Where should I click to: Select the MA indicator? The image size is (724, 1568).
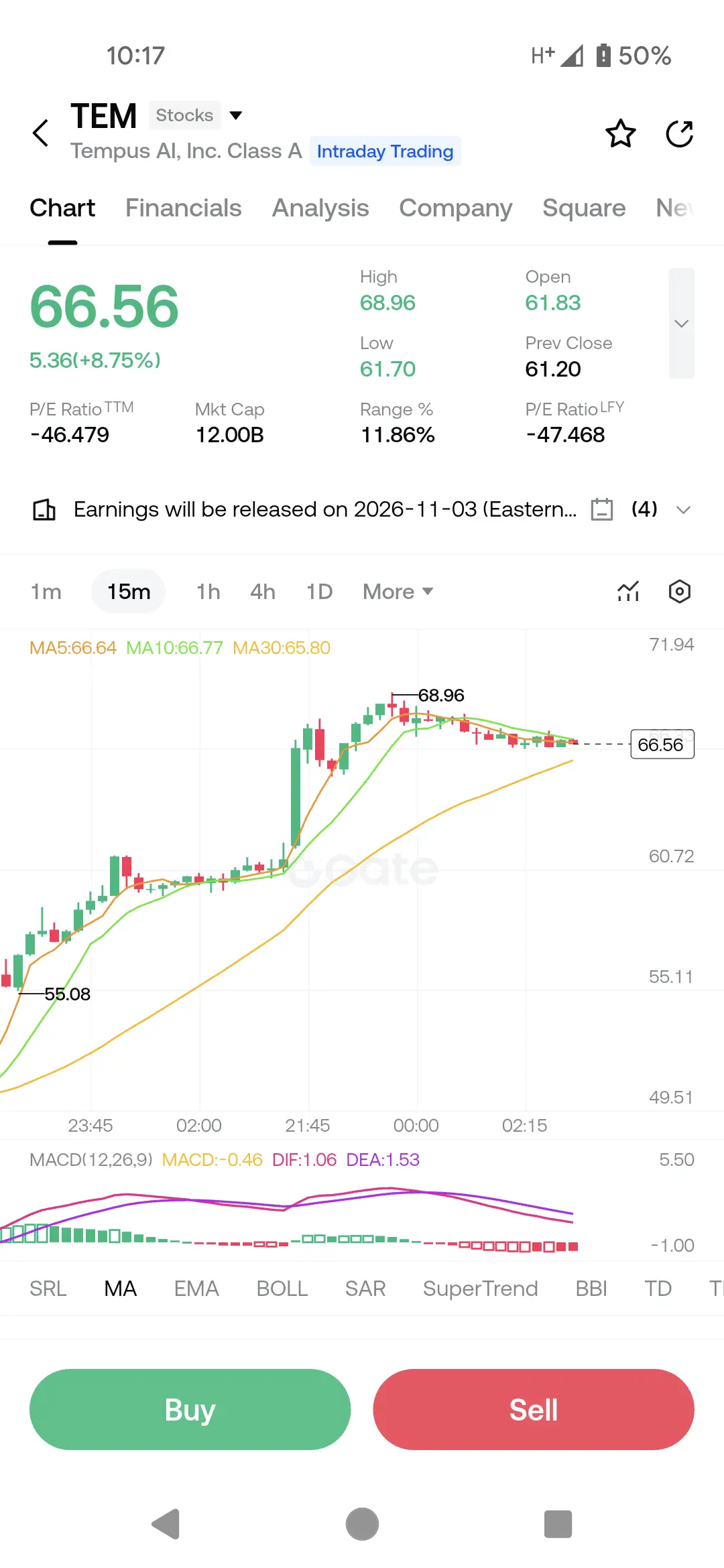click(x=121, y=1289)
